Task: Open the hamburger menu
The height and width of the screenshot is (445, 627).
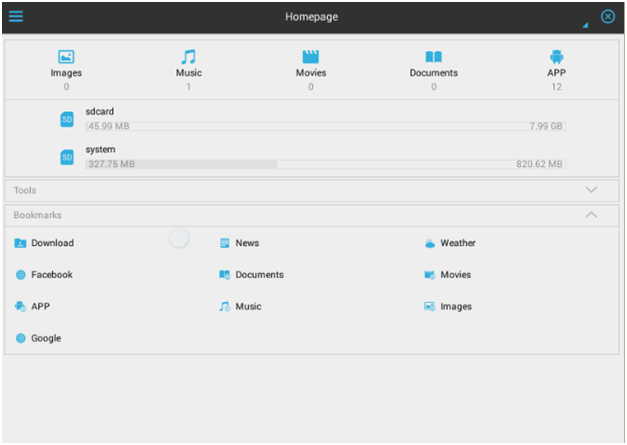Action: (16, 16)
